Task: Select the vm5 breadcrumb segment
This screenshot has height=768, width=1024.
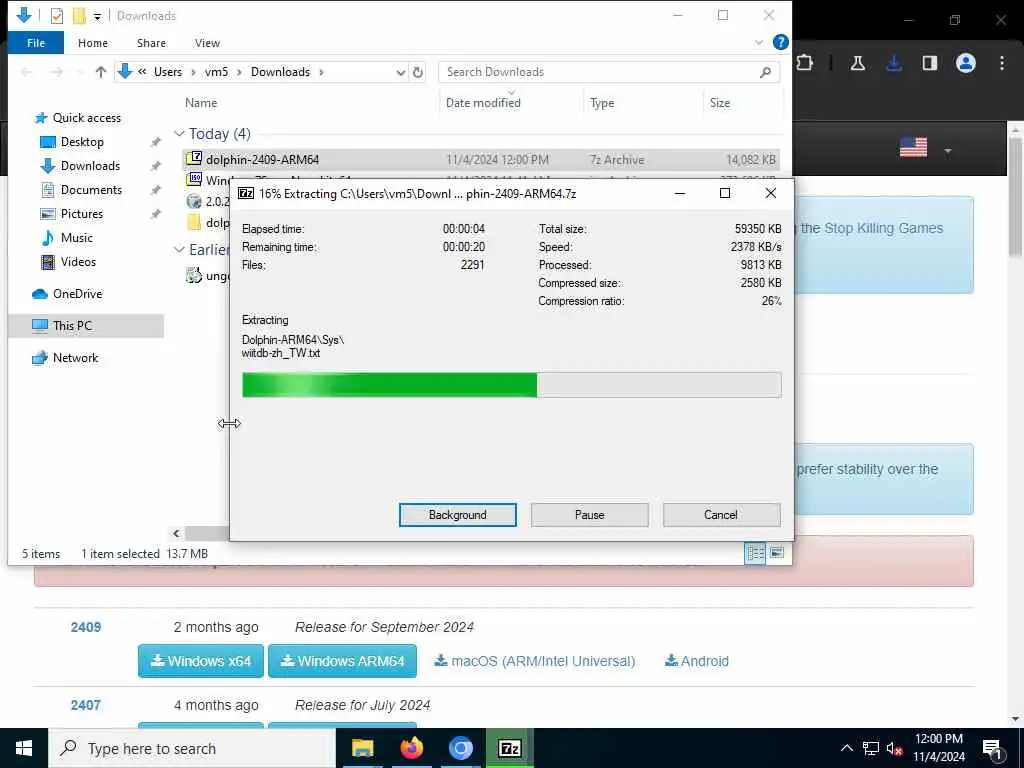Action: point(216,72)
